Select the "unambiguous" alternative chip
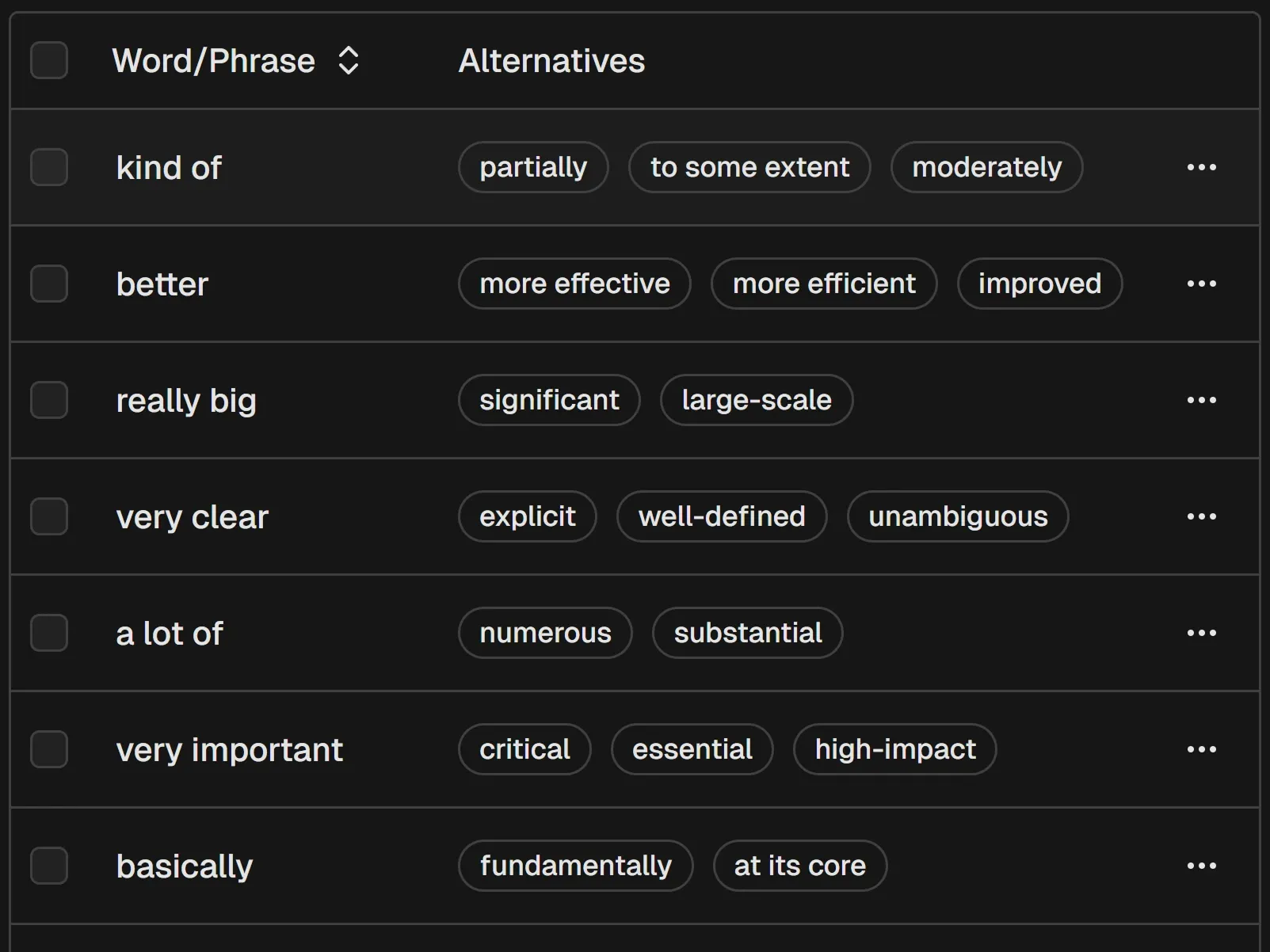The image size is (1270, 952). pos(958,516)
